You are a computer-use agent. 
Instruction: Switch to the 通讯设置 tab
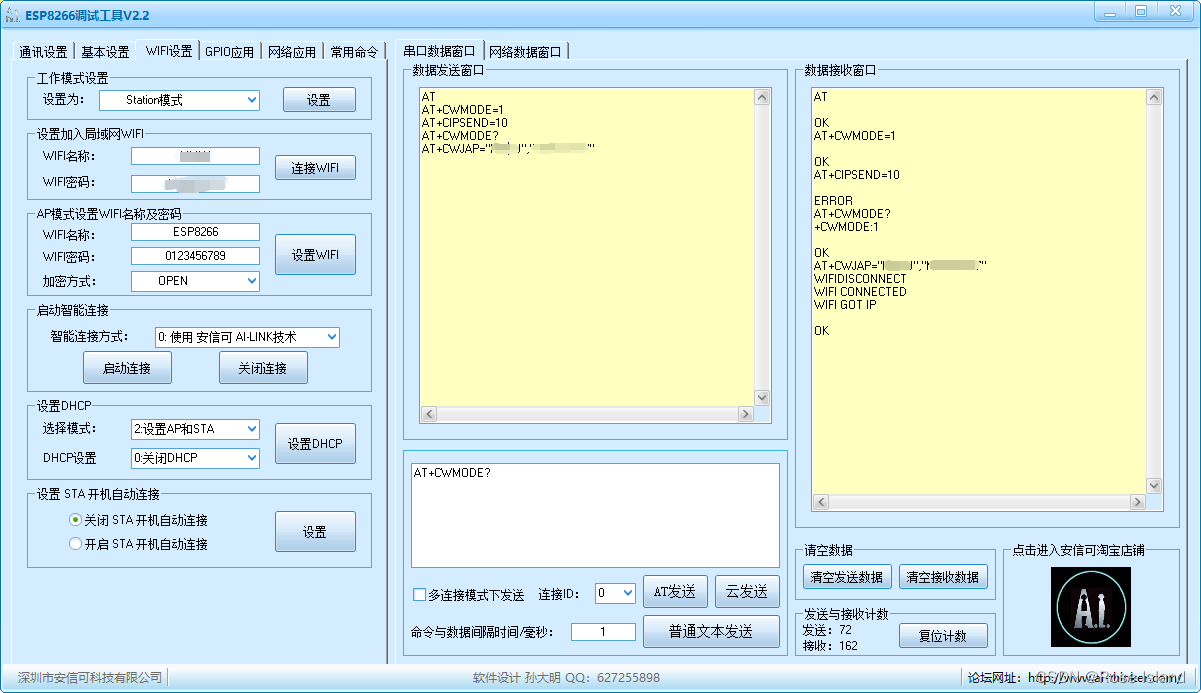coord(43,52)
